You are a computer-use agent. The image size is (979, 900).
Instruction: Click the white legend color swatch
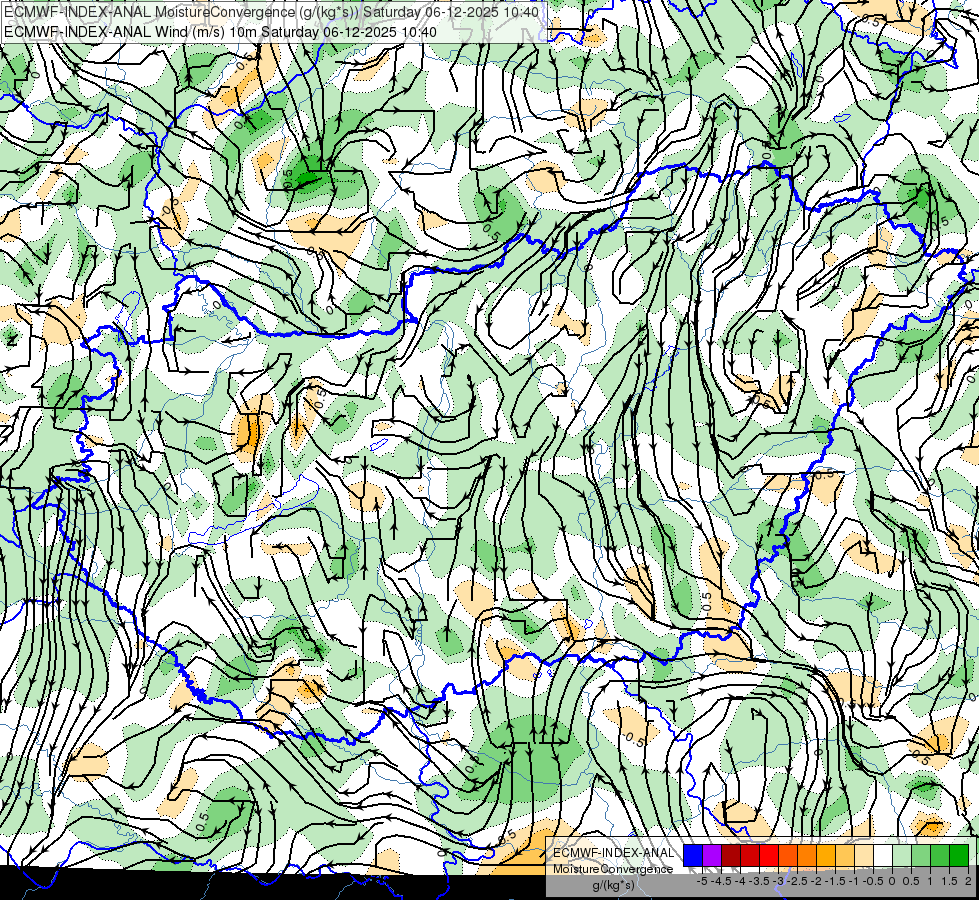click(883, 856)
